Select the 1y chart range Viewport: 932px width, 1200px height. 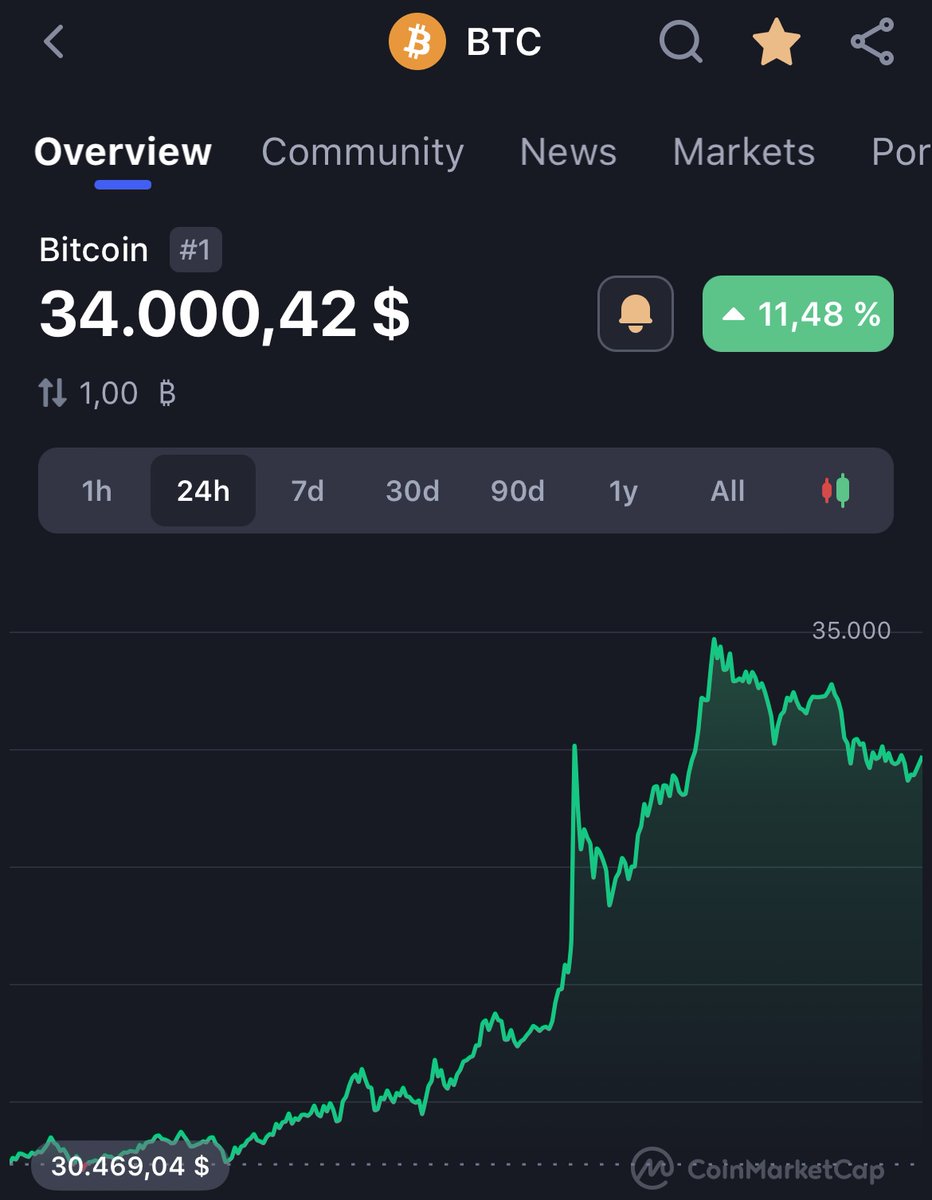pos(623,491)
